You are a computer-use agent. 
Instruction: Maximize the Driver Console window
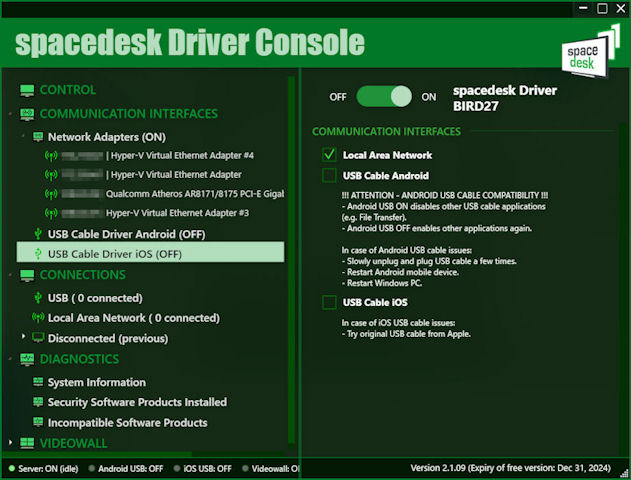pos(602,8)
